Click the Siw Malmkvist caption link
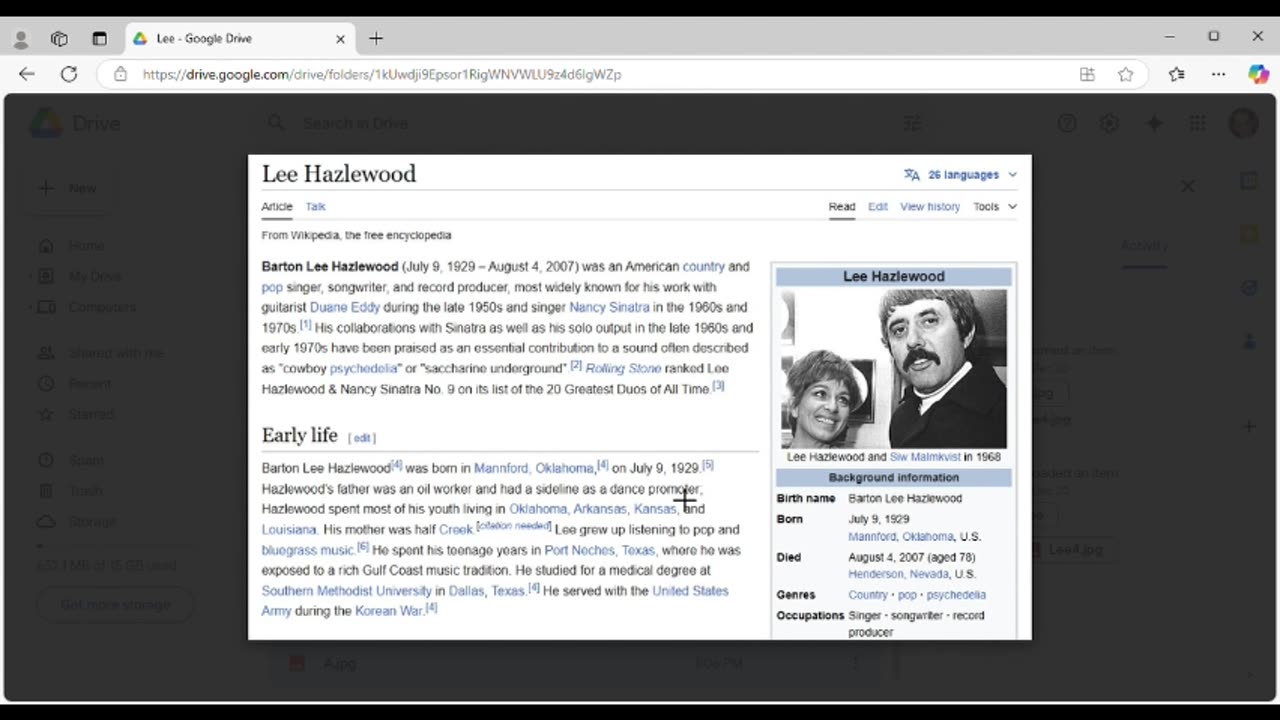Image resolution: width=1280 pixels, height=720 pixels. [x=925, y=457]
